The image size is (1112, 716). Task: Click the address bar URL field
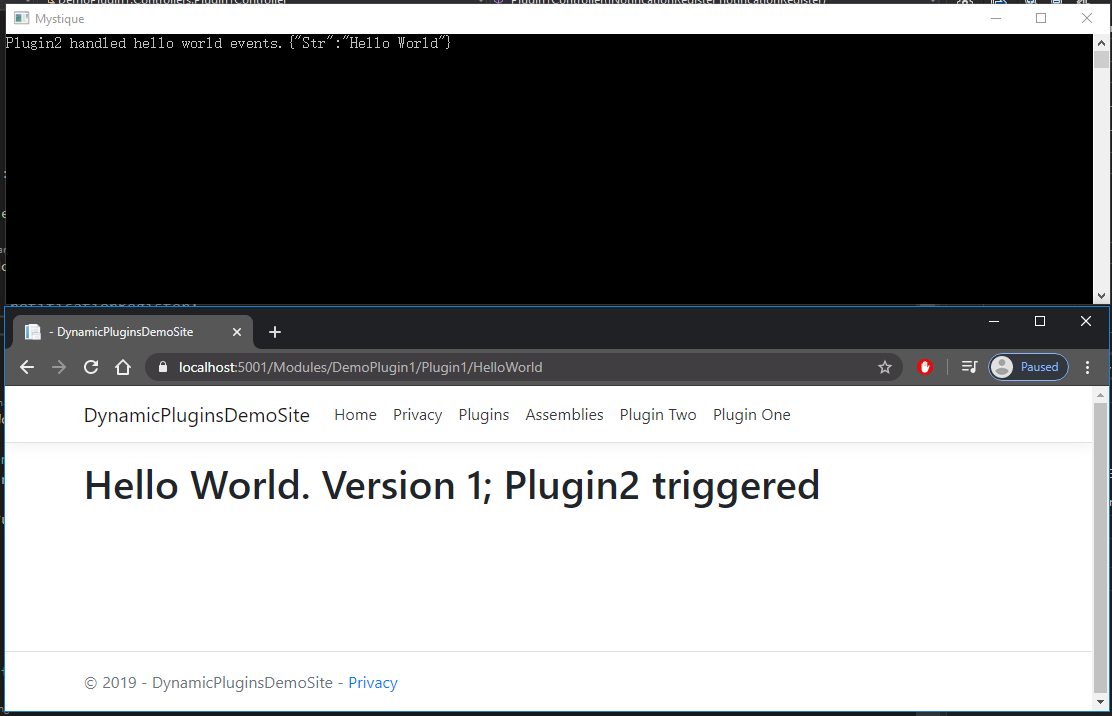(x=500, y=367)
